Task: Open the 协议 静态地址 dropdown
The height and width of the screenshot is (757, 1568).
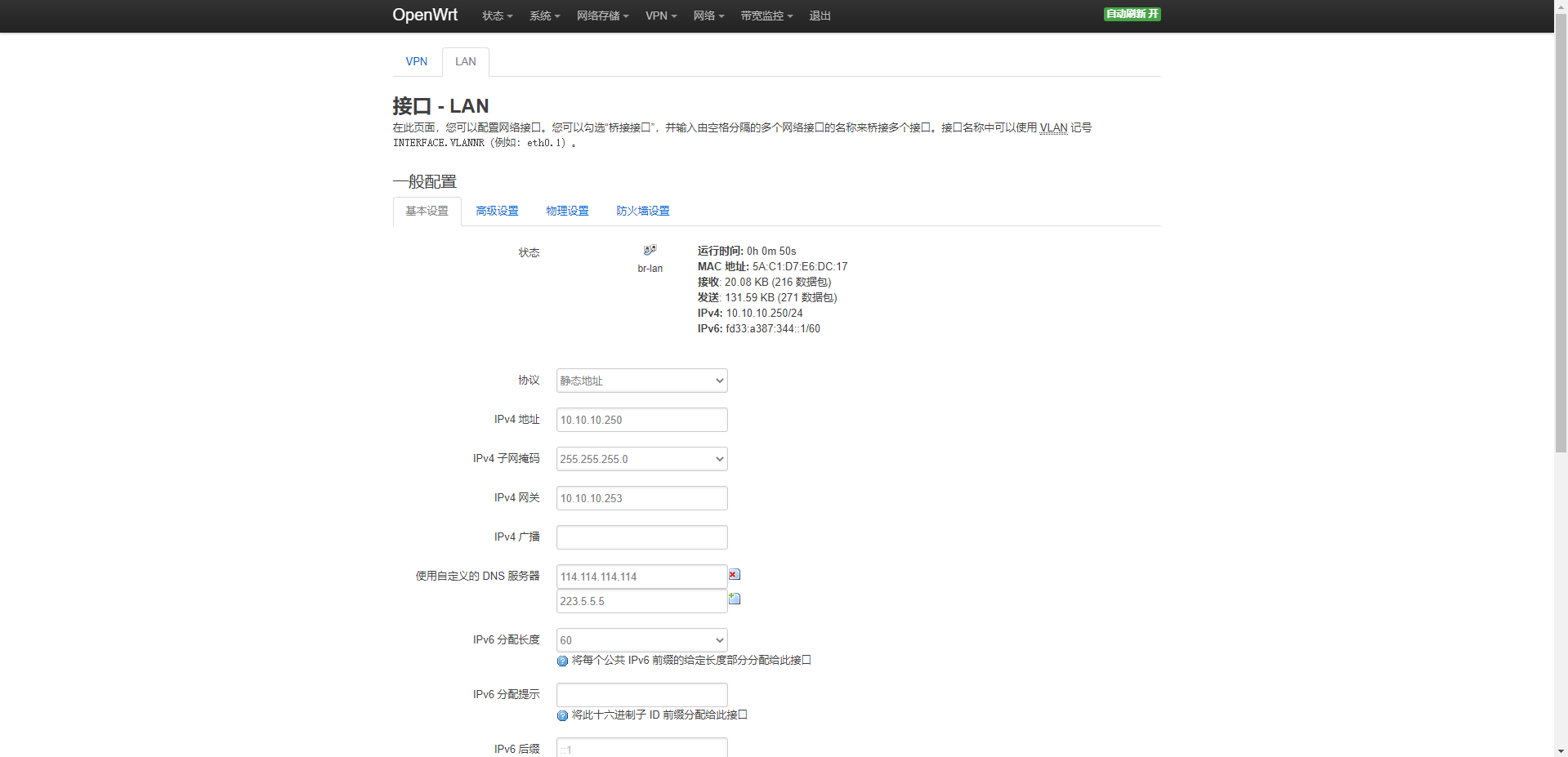Action: [642, 381]
